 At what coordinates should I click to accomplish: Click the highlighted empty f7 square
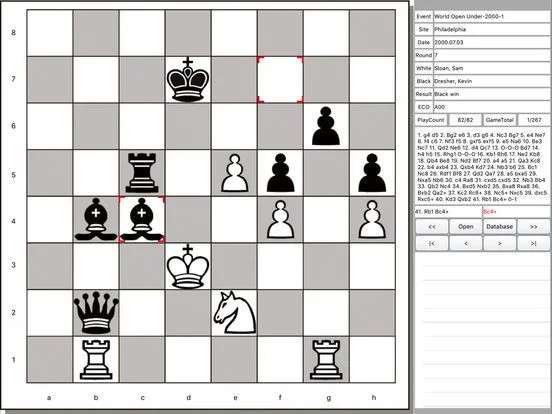click(x=281, y=80)
